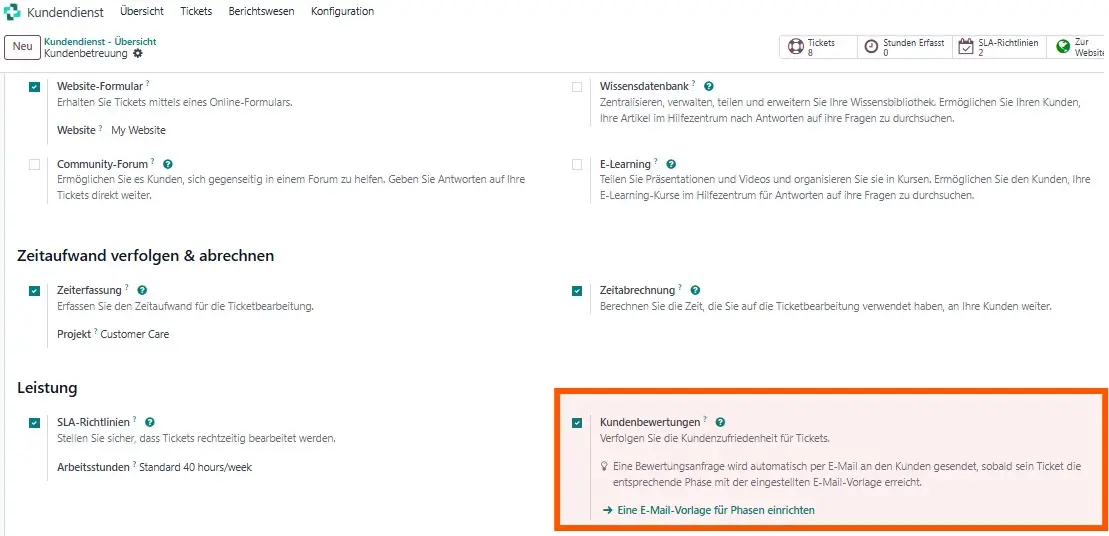The width and height of the screenshot is (1109, 536).
Task: Open Arbeitsstunden field Standard 40 hours/week
Action: point(195,467)
